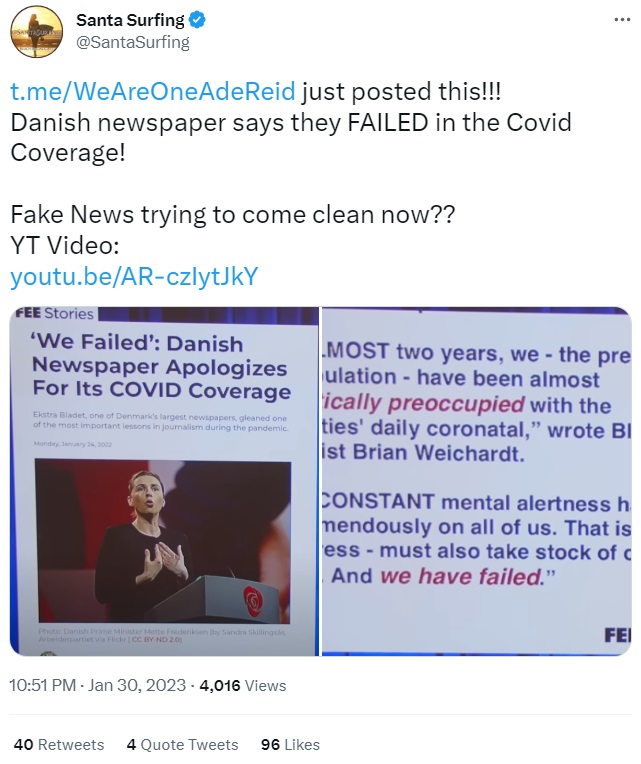This screenshot has height=764, width=641.
Task: Open the left 'We Failed' article image
Action: pos(164,481)
